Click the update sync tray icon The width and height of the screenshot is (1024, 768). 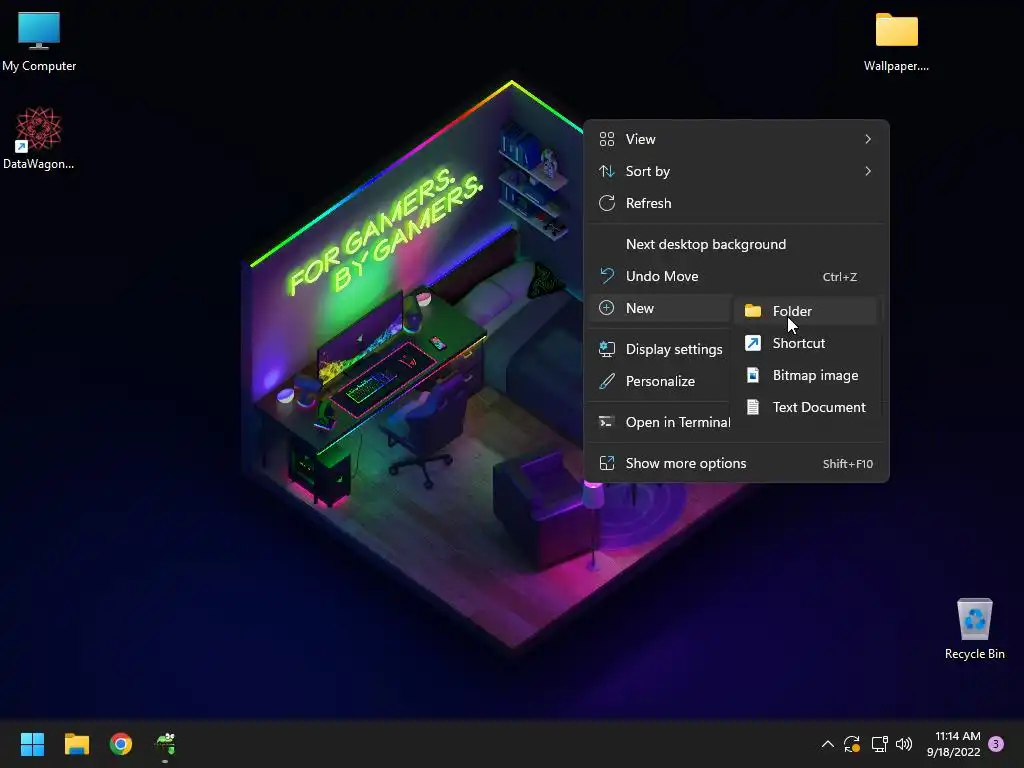point(852,744)
